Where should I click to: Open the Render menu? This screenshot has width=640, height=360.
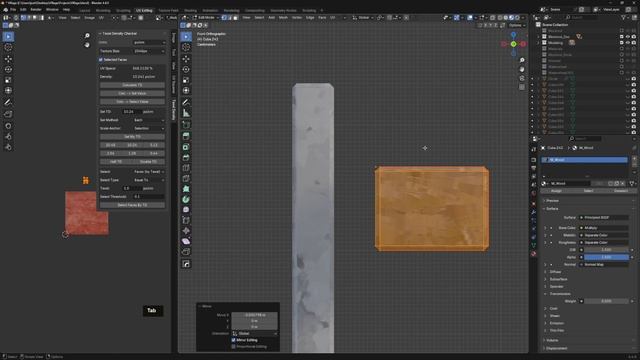[36, 9]
